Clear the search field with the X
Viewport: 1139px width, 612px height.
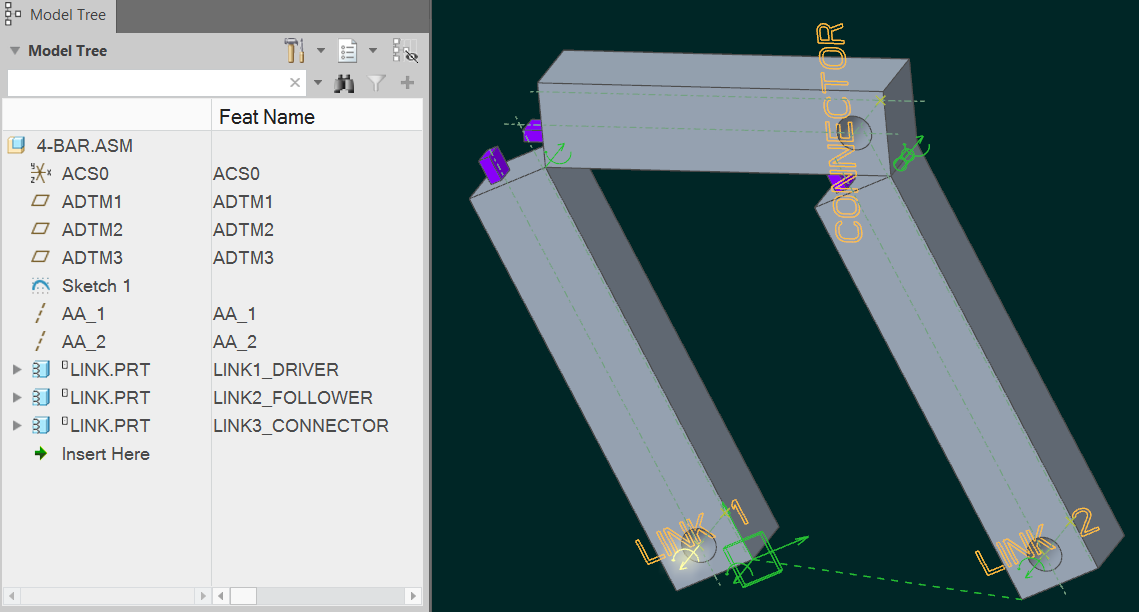click(295, 82)
